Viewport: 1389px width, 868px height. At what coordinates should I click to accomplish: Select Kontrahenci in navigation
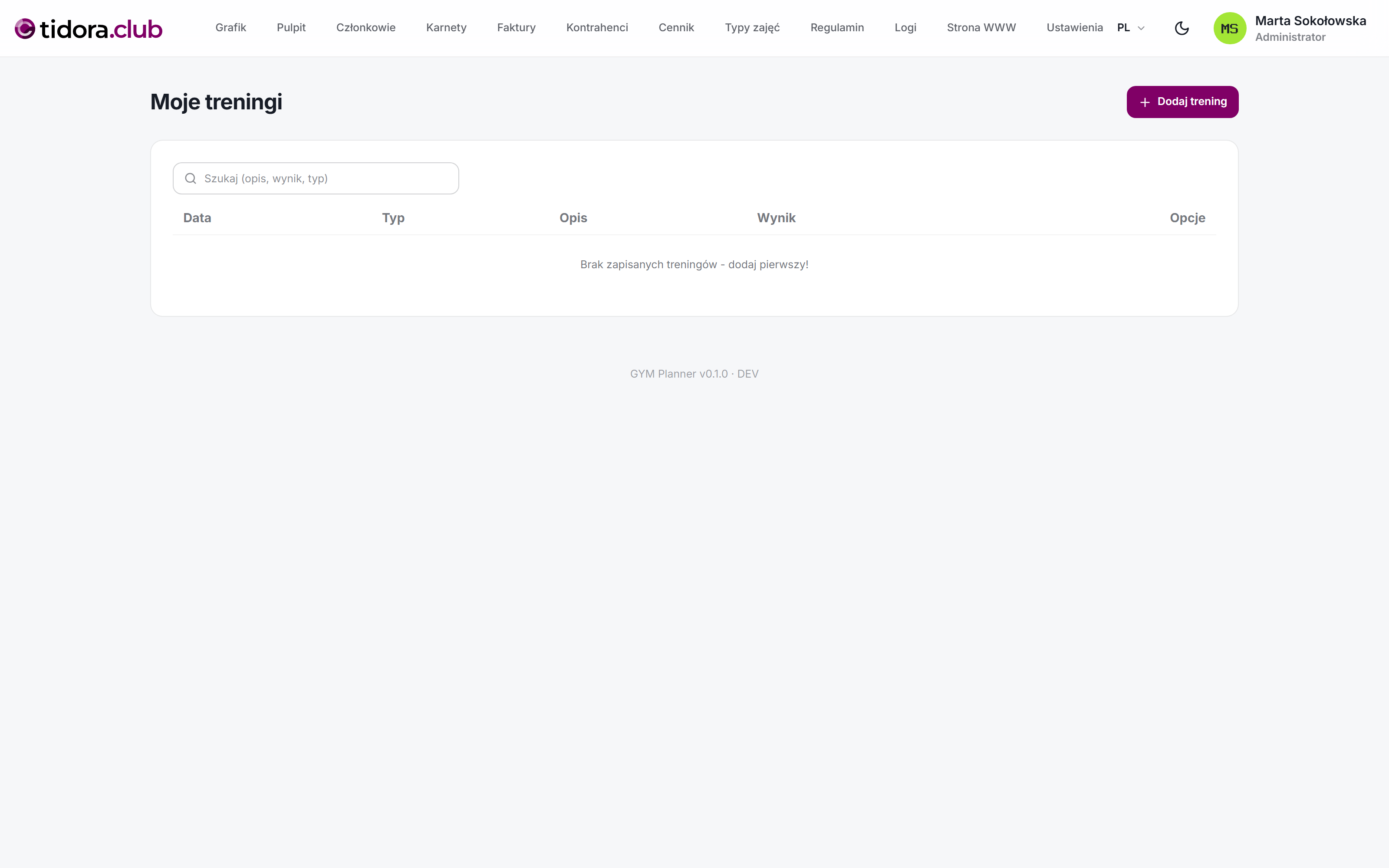pyautogui.click(x=597, y=27)
